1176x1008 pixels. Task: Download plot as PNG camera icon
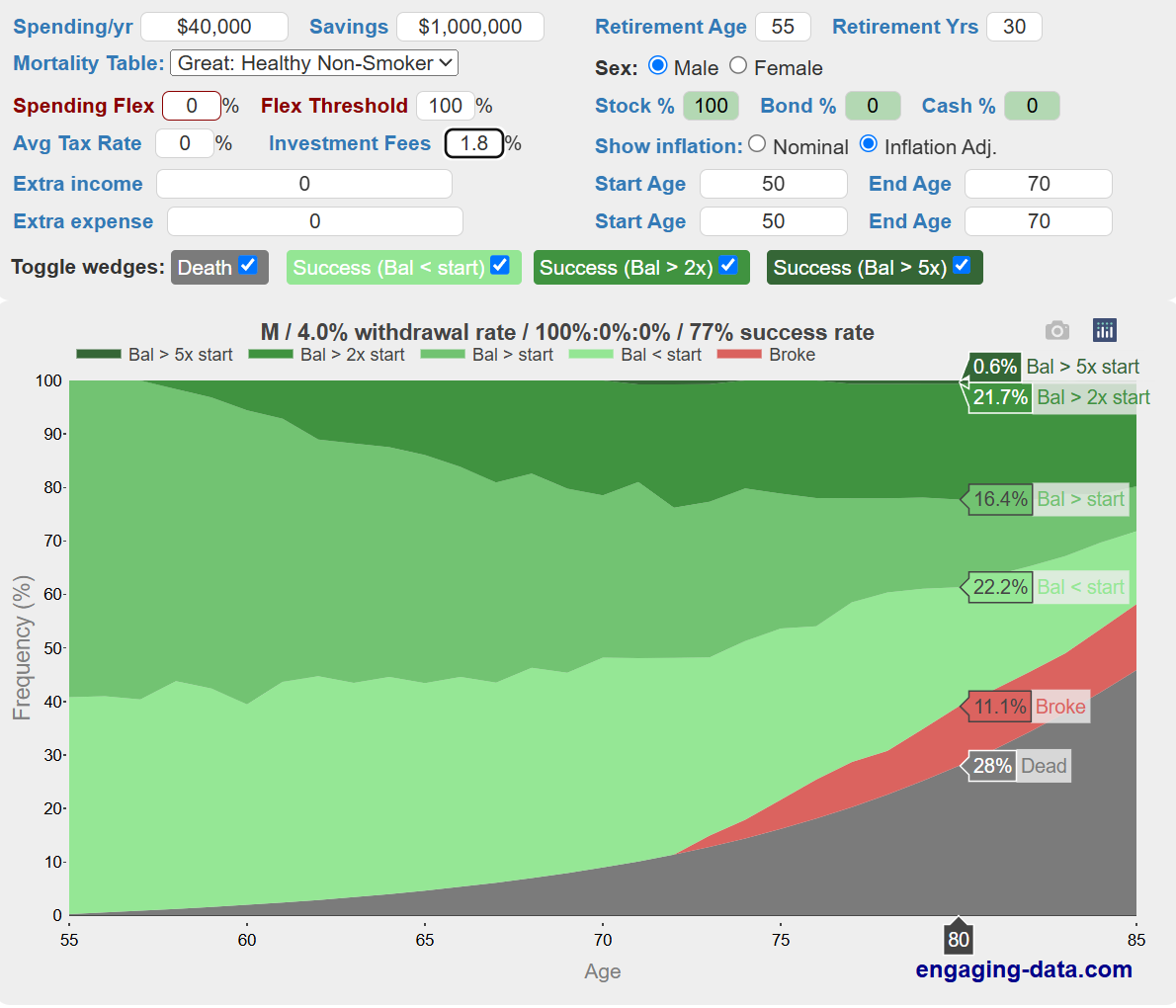pyautogui.click(x=1056, y=330)
